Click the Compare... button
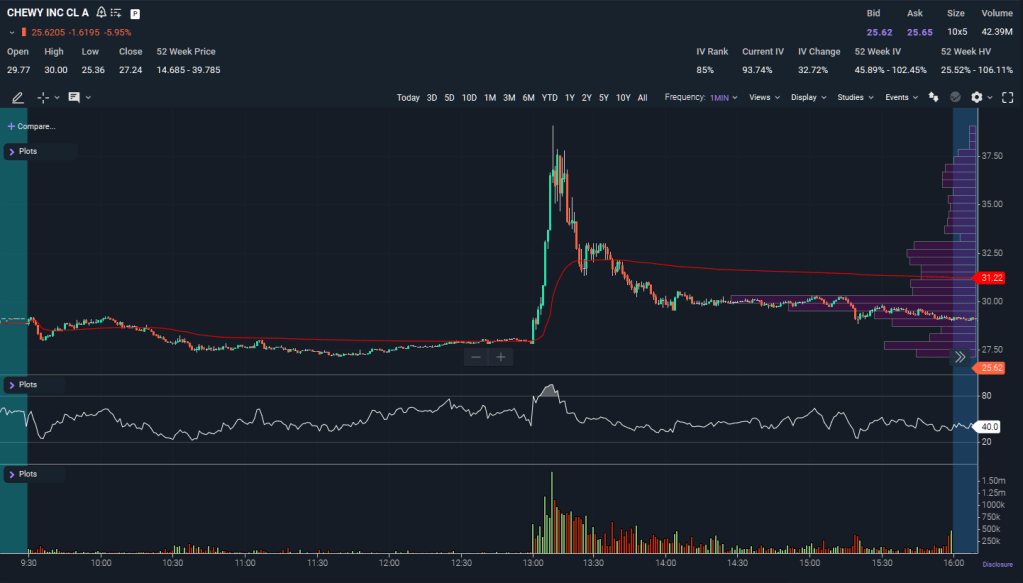This screenshot has width=1023, height=583. click(31, 127)
